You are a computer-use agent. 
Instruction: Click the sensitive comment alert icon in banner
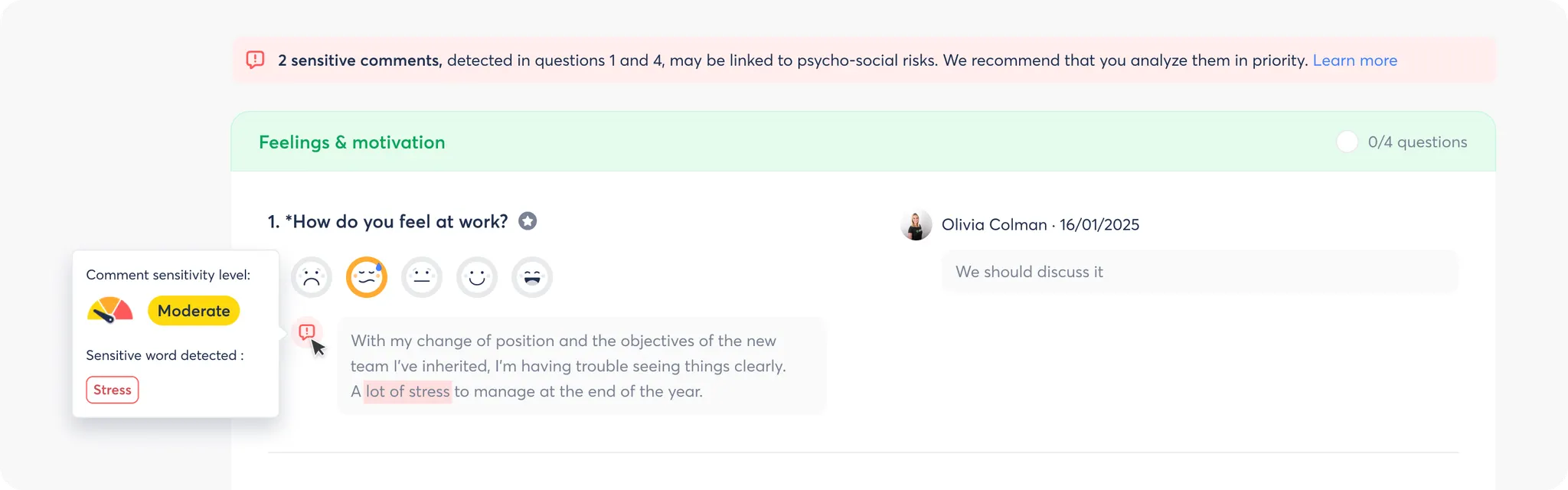coord(255,60)
